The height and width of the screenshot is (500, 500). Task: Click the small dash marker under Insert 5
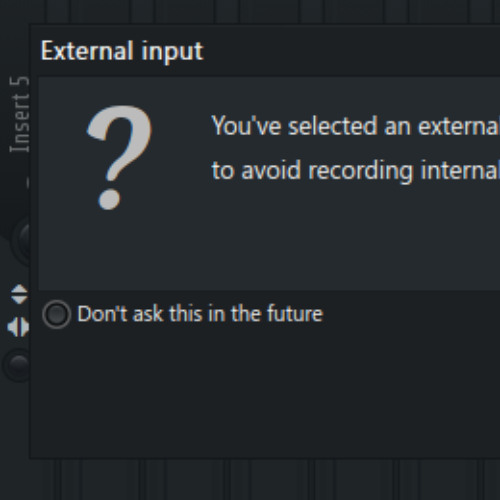pyautogui.click(x=28, y=183)
